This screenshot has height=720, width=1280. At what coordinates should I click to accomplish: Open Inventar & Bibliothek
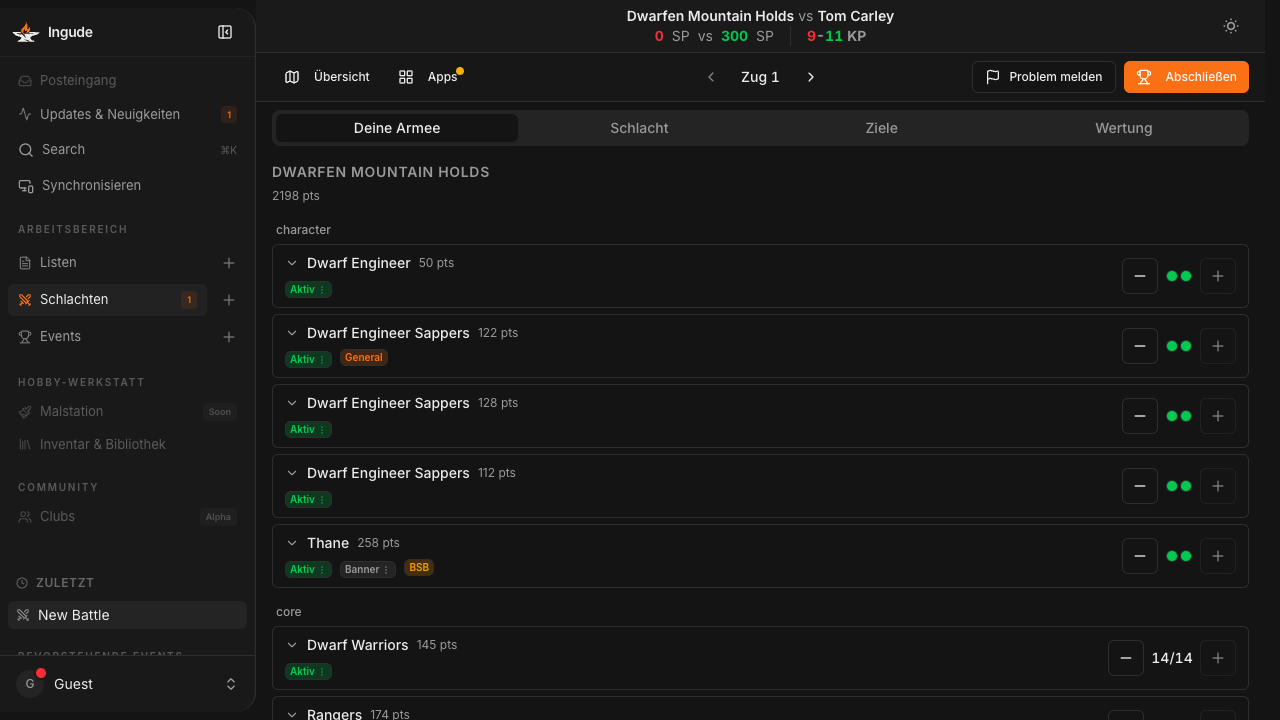click(x=127, y=444)
